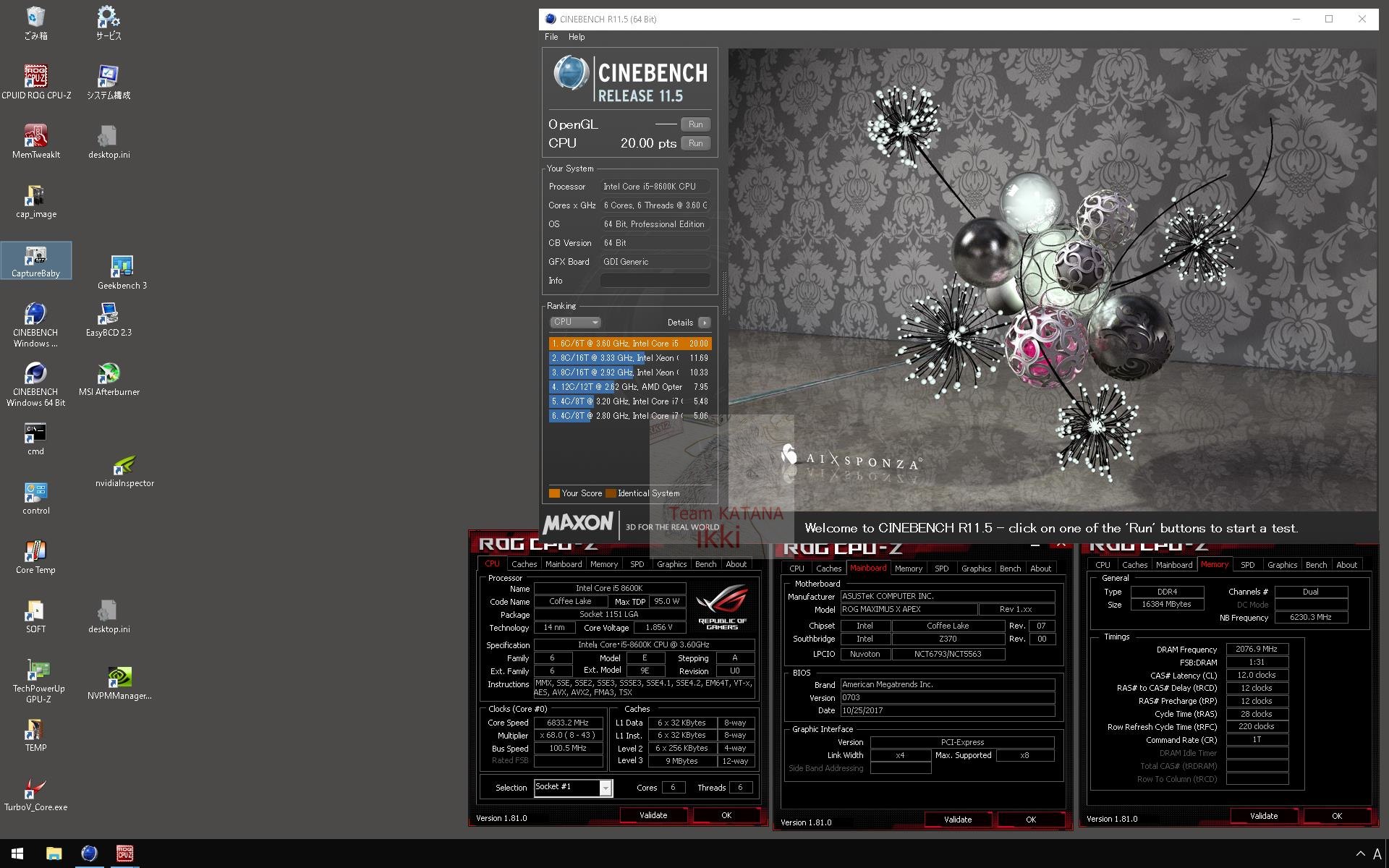1389x868 pixels.
Task: Launch EasyBCD 2.3 desktop icon
Action: (109, 319)
